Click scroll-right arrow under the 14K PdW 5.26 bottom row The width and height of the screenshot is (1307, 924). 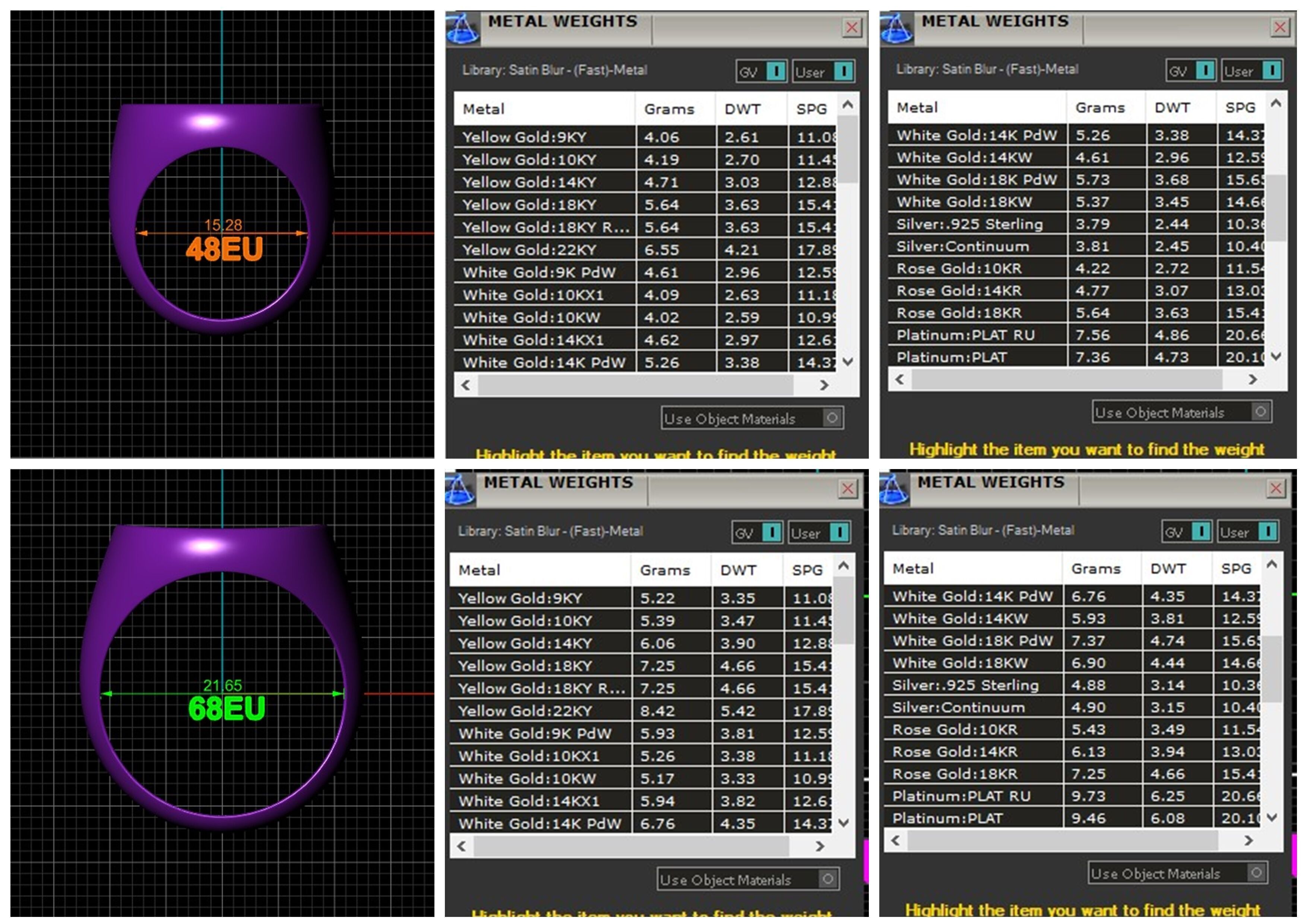pyautogui.click(x=824, y=385)
